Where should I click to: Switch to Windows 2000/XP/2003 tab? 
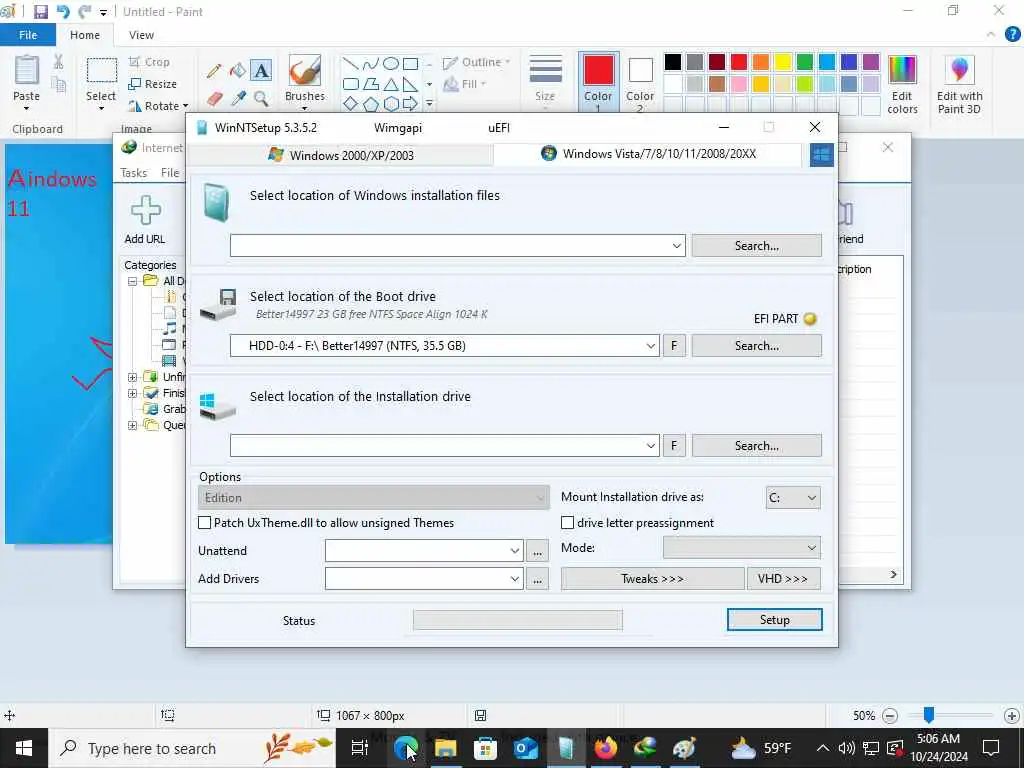pos(341,155)
